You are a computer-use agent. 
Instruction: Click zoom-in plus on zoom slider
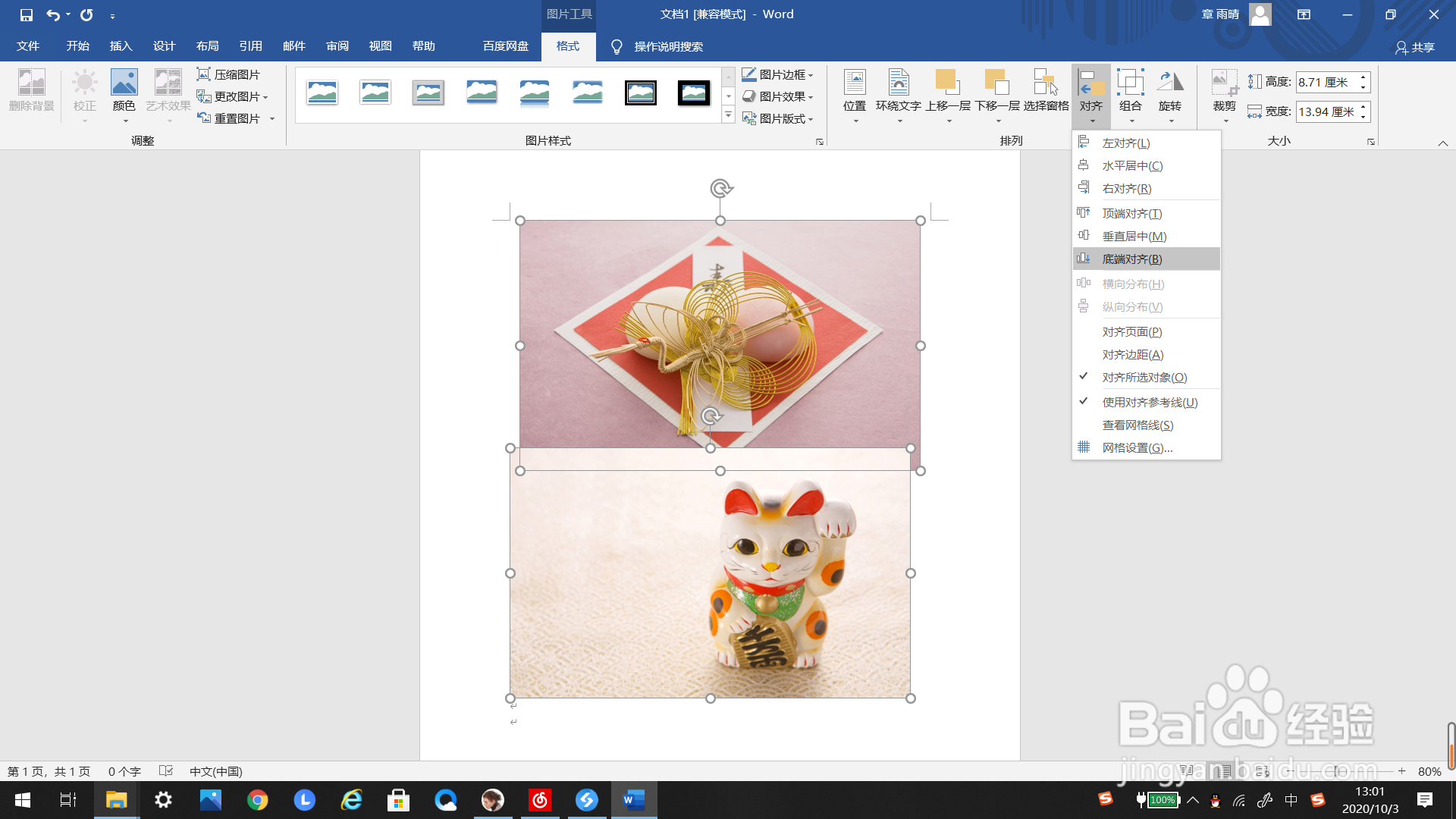pyautogui.click(x=1402, y=771)
